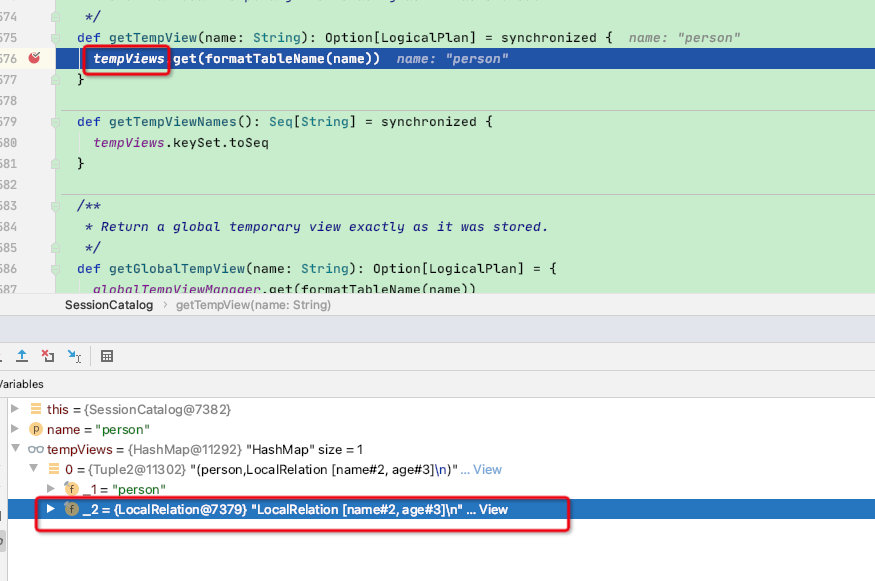Collapse the tempViews HashMap node

pyautogui.click(x=16, y=449)
